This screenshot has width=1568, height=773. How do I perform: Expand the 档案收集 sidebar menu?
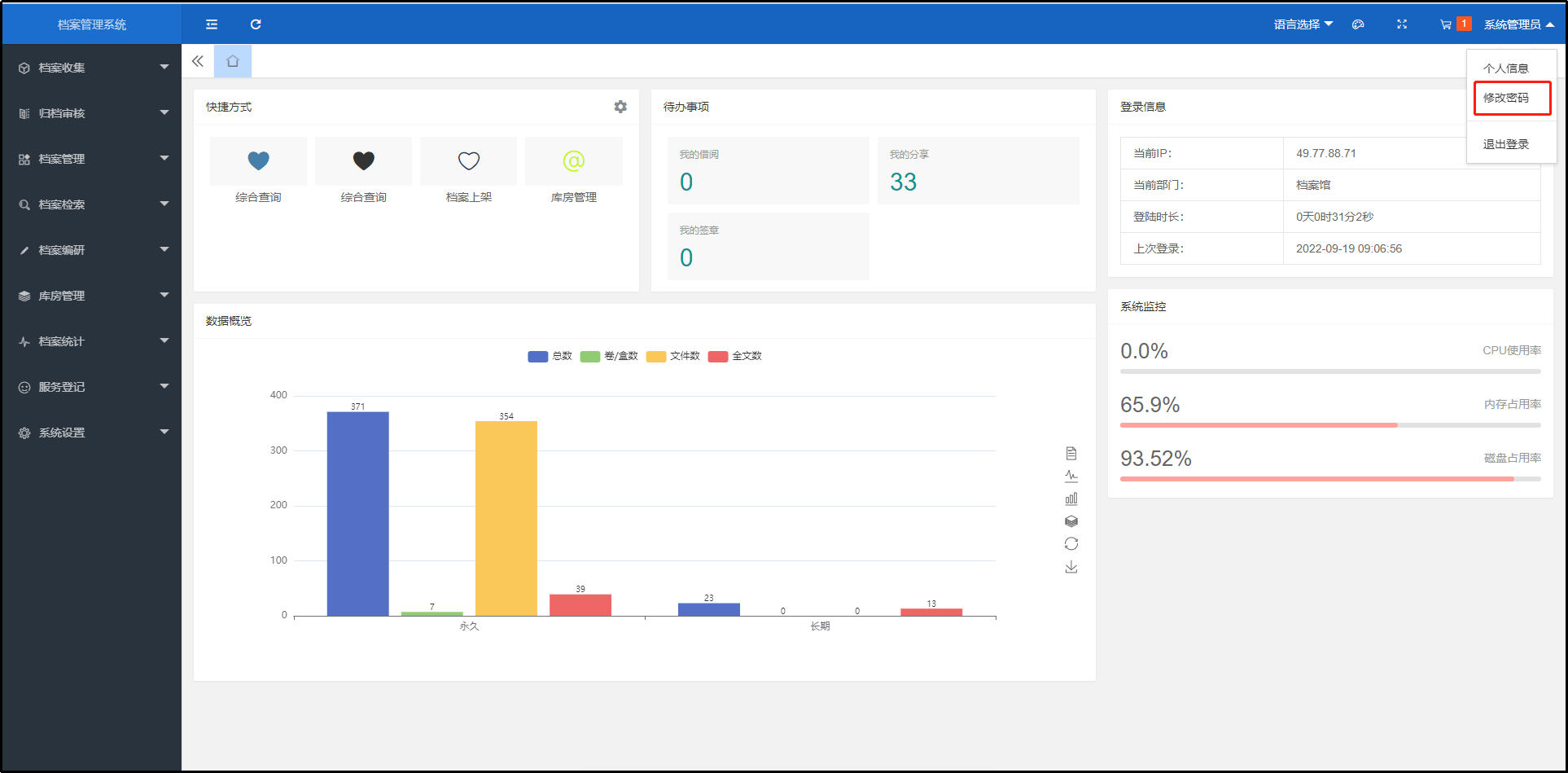[x=91, y=68]
